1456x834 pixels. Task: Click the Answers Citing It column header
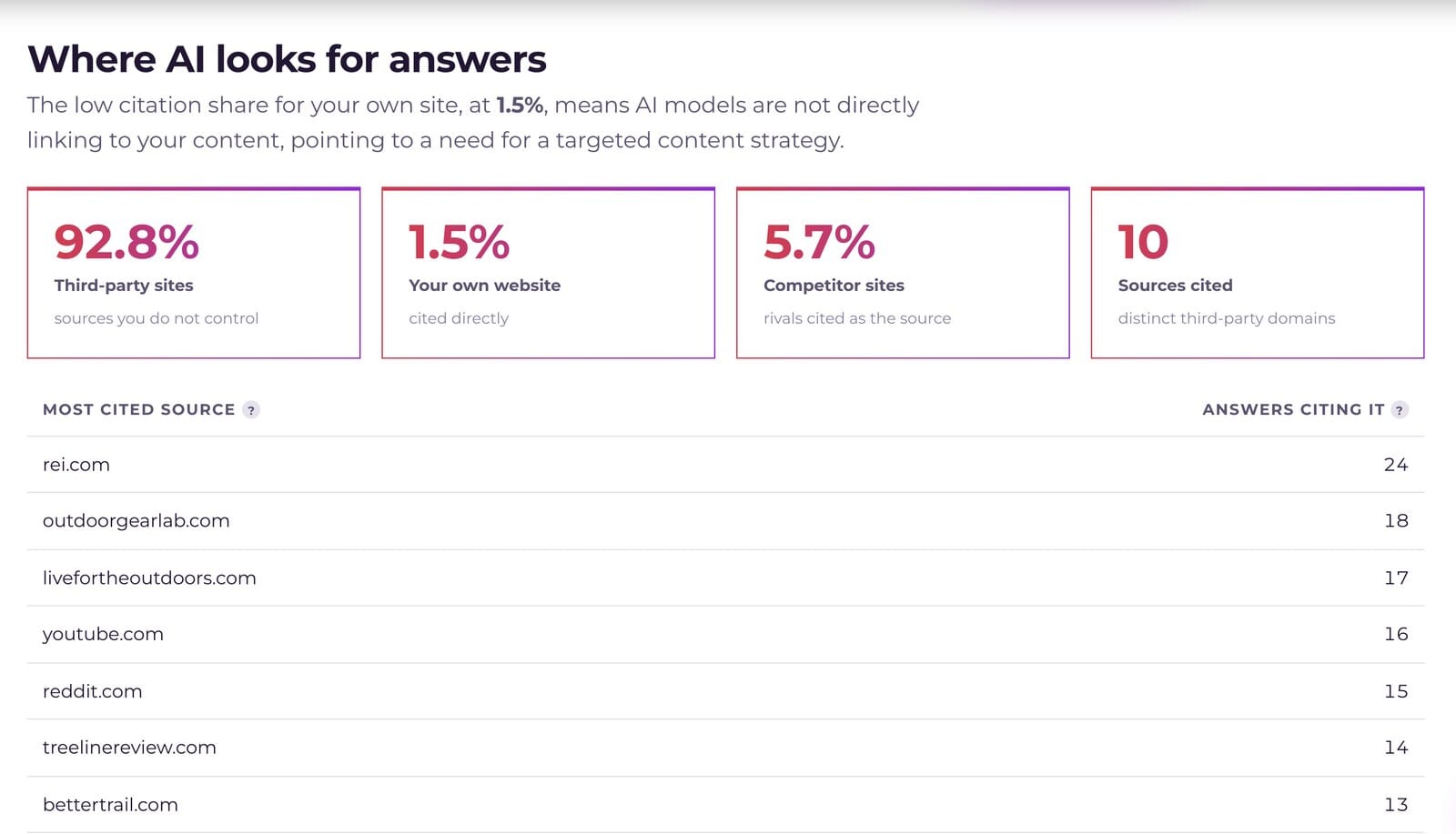(1293, 410)
